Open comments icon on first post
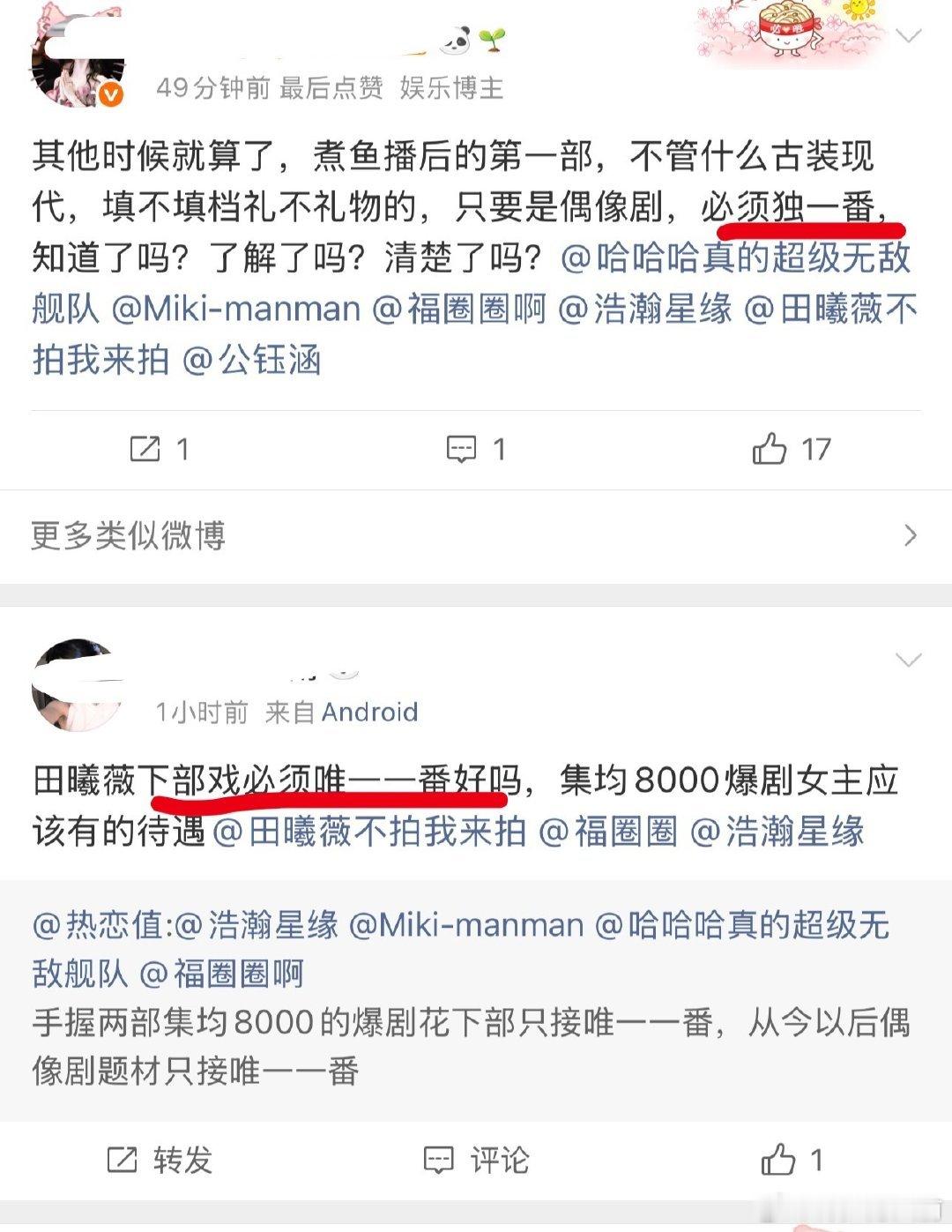 (461, 449)
